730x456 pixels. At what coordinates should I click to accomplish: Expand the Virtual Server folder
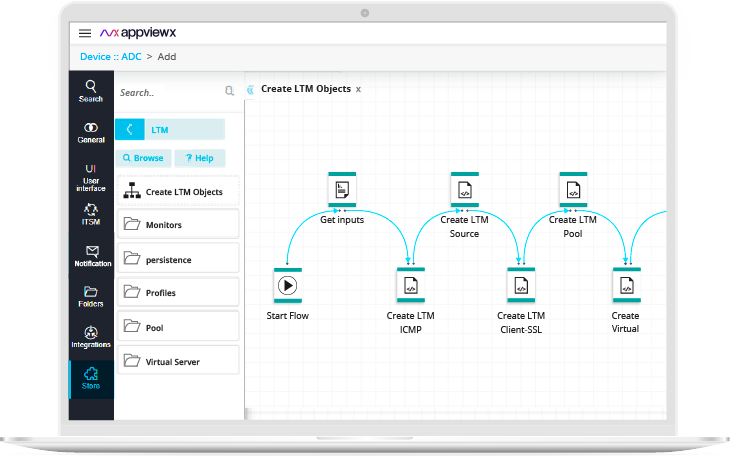[178, 361]
